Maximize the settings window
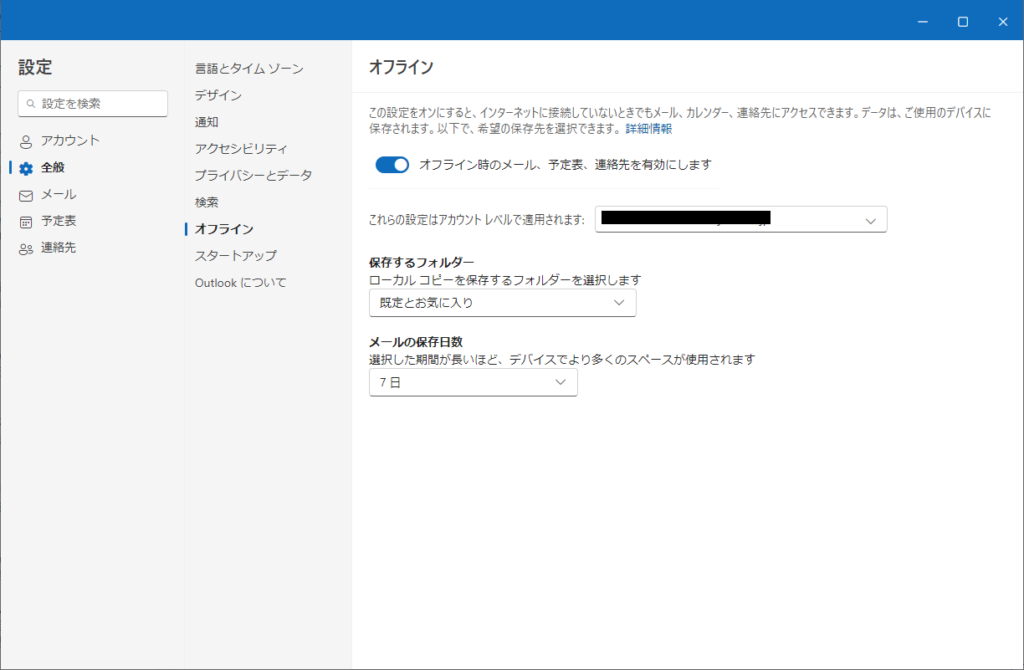The height and width of the screenshot is (670, 1024). [x=962, y=21]
